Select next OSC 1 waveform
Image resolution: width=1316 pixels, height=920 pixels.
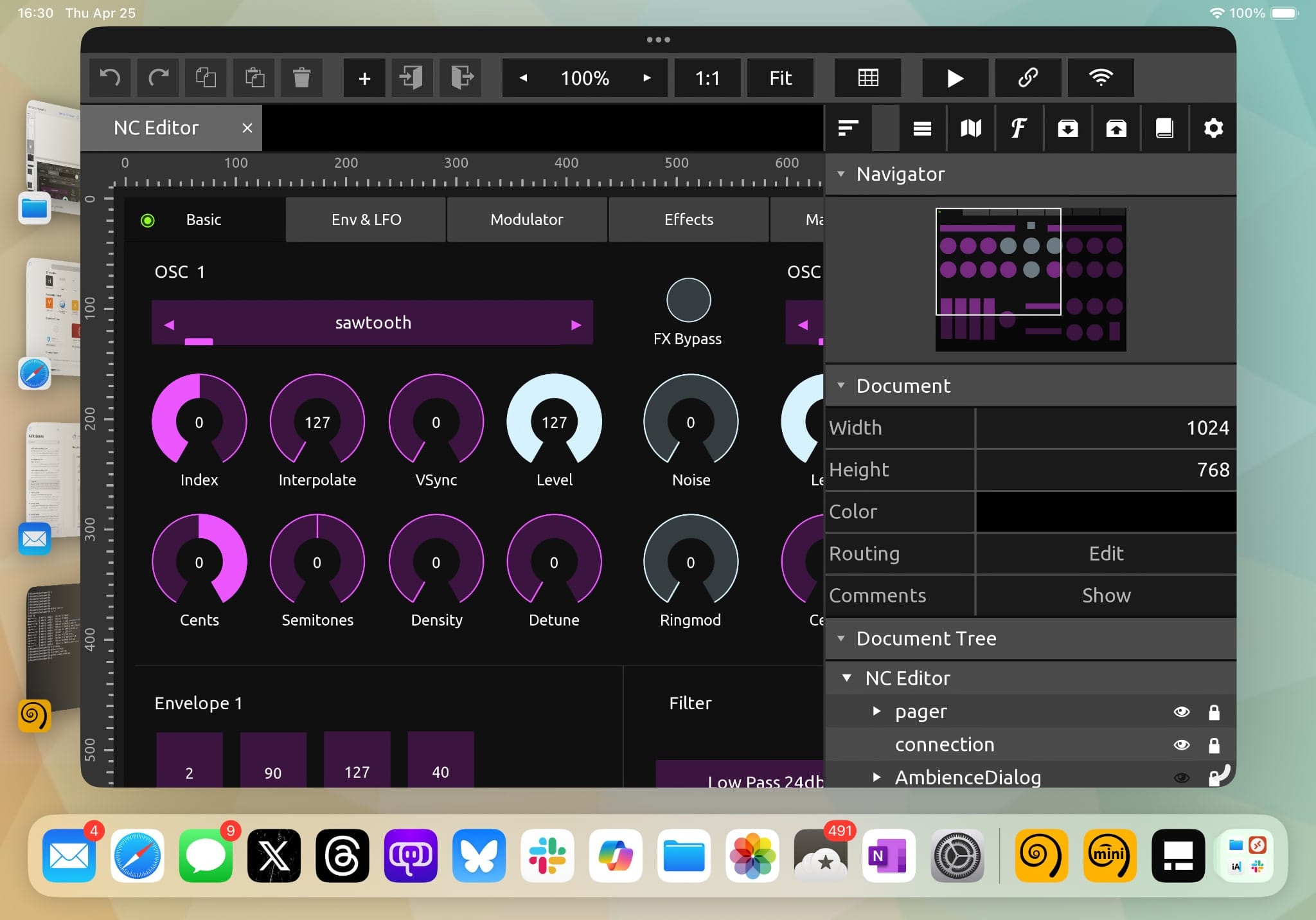tap(576, 325)
